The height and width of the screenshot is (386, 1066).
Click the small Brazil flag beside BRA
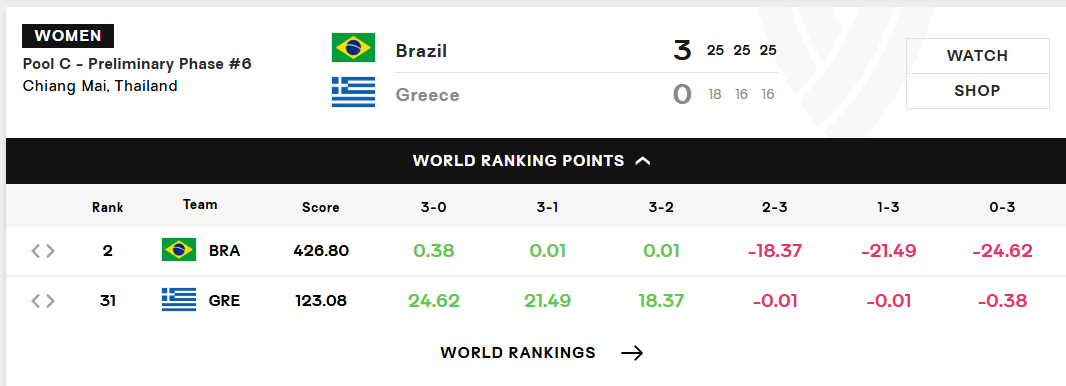[x=179, y=250]
